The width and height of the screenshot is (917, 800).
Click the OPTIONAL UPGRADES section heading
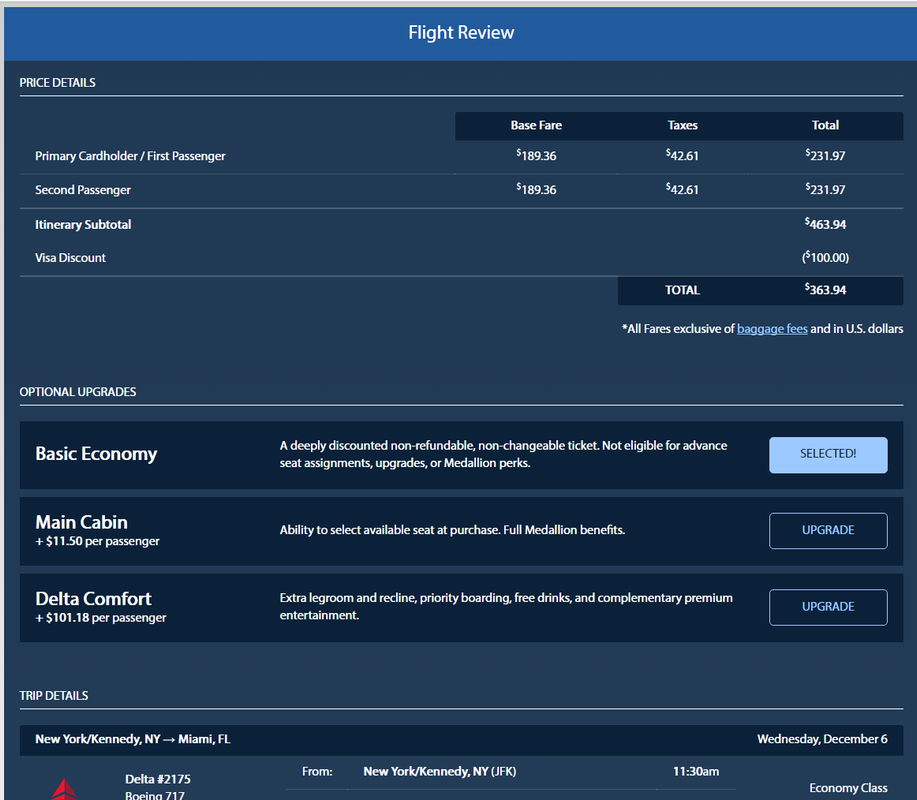click(78, 392)
